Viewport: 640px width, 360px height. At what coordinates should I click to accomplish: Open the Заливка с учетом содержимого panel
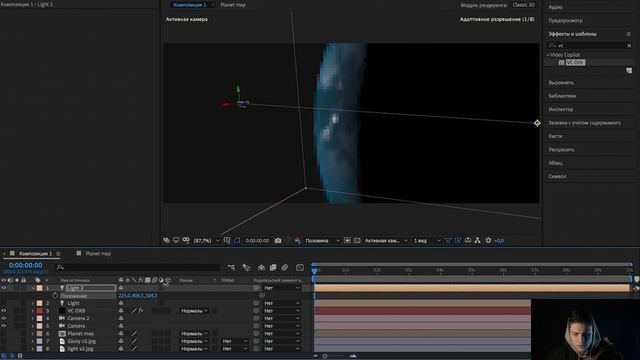(x=584, y=122)
